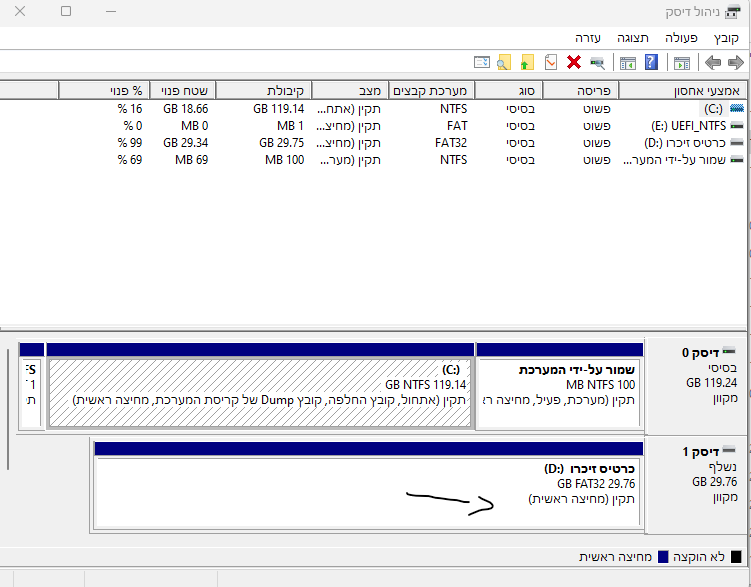Click the % 99 free percentage cell
751x587 pixels.
(130, 143)
